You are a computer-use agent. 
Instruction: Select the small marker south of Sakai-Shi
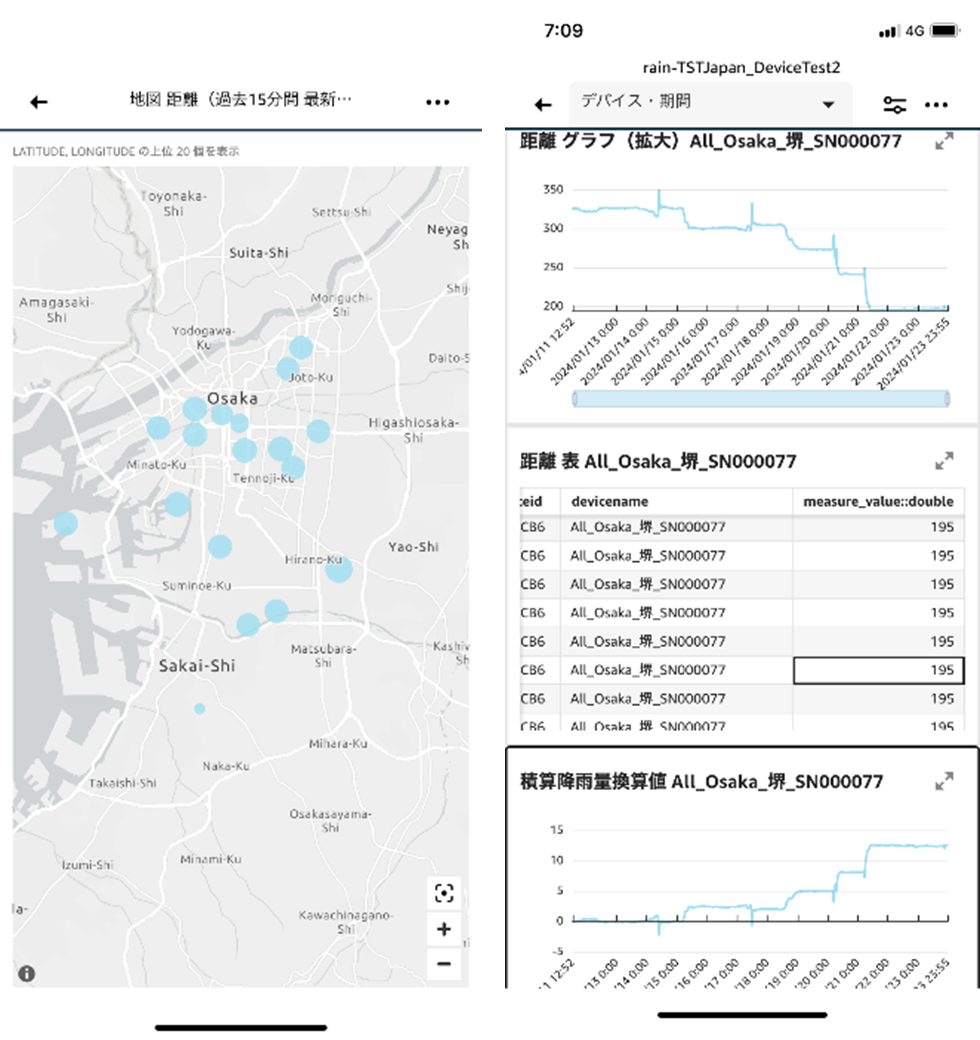199,709
